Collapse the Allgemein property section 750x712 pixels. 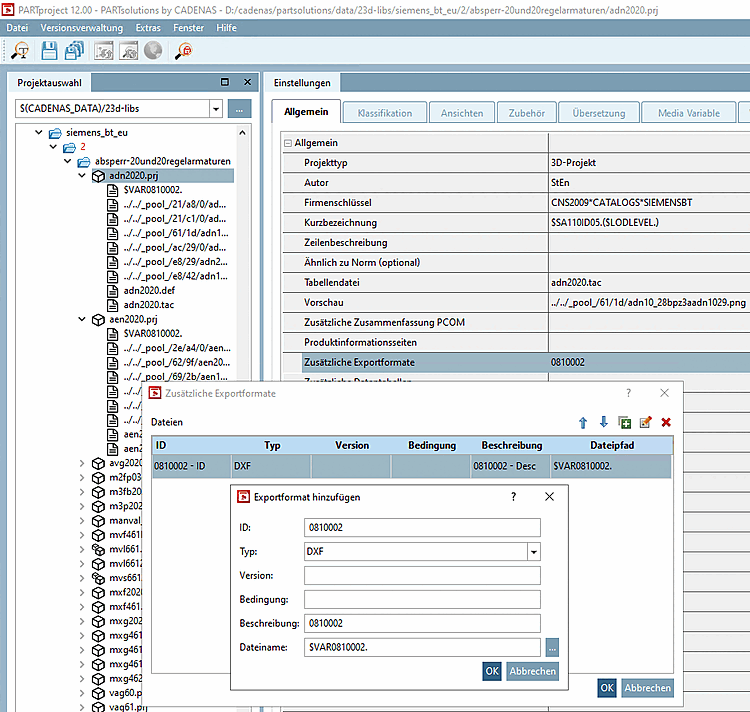click(x=288, y=143)
